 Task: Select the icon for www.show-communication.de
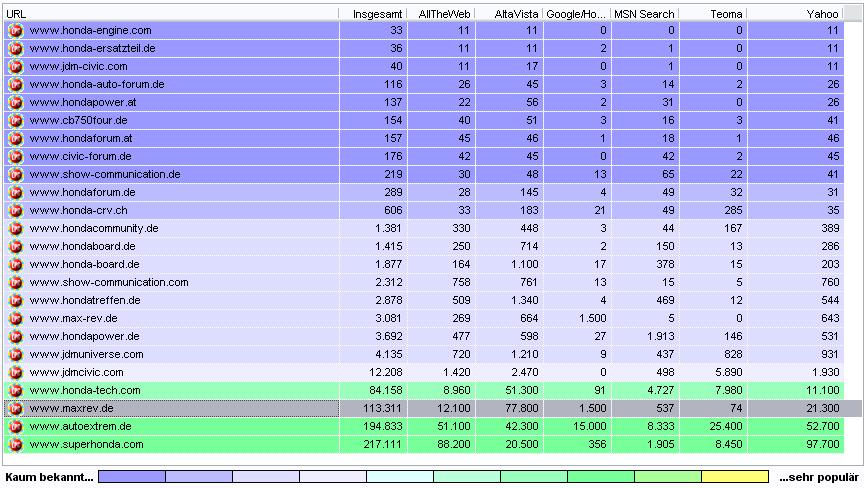(x=15, y=175)
